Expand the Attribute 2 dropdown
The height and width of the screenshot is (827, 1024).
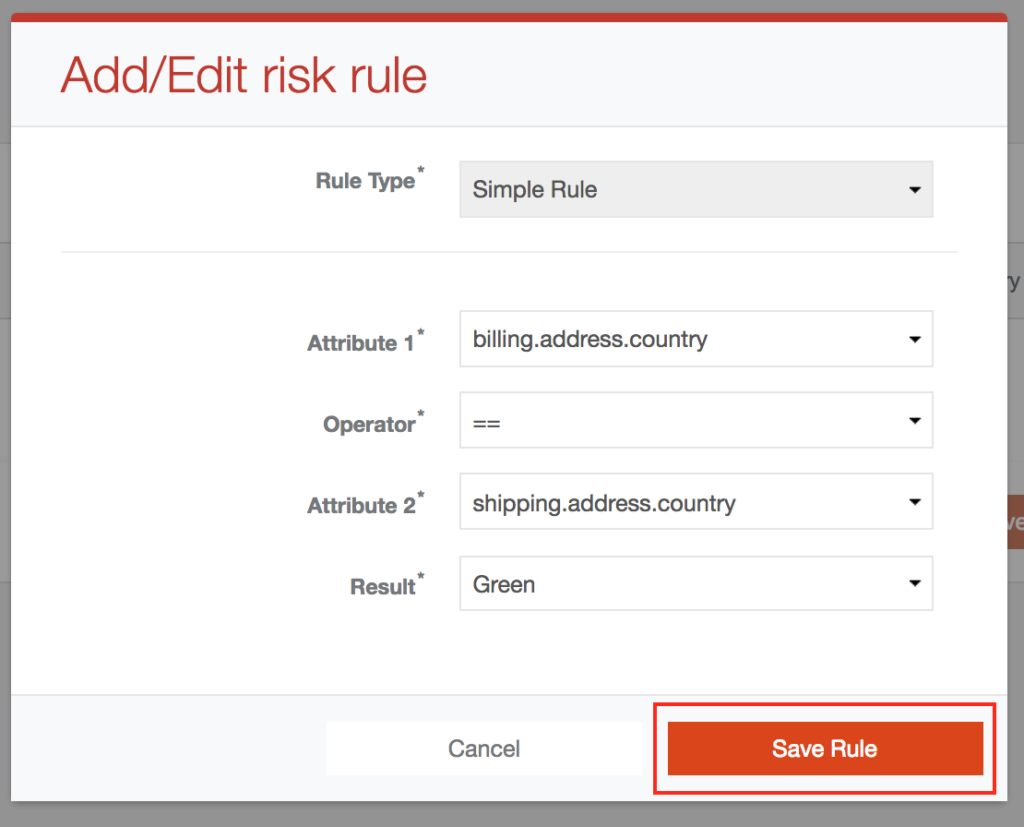click(696, 502)
